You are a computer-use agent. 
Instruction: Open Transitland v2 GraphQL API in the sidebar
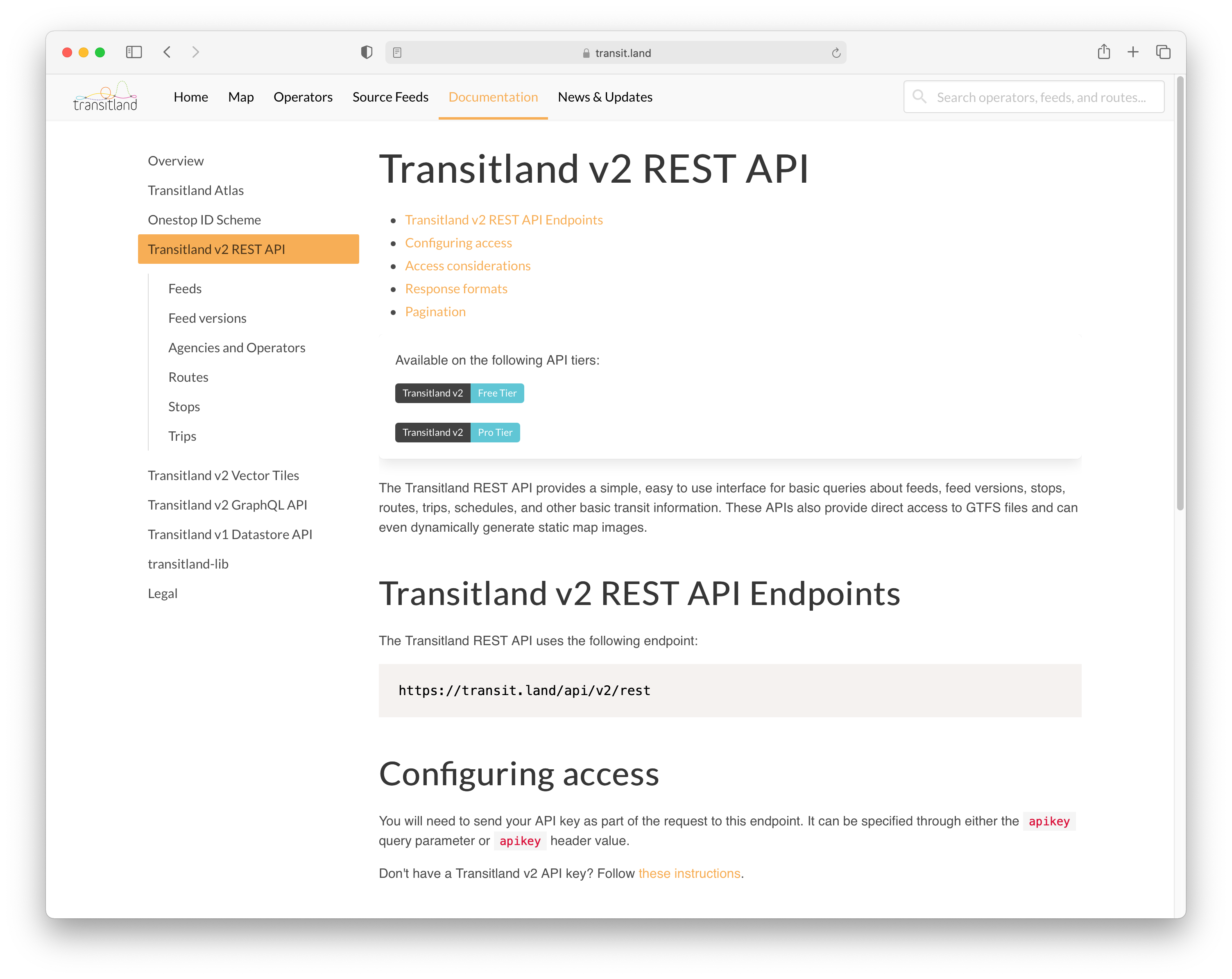point(227,505)
